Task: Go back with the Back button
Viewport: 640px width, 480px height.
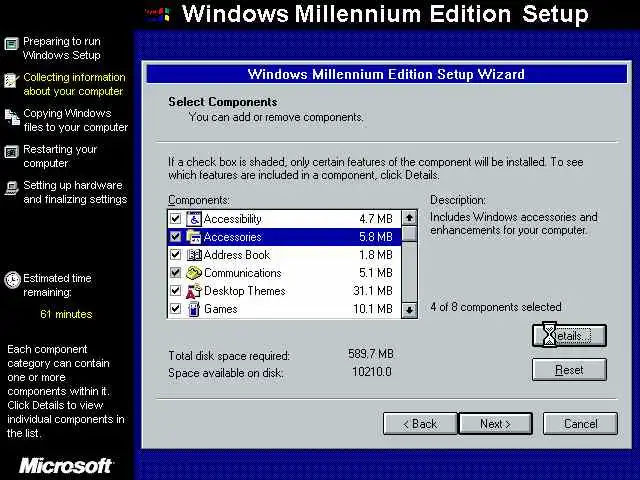Action: tap(420, 424)
